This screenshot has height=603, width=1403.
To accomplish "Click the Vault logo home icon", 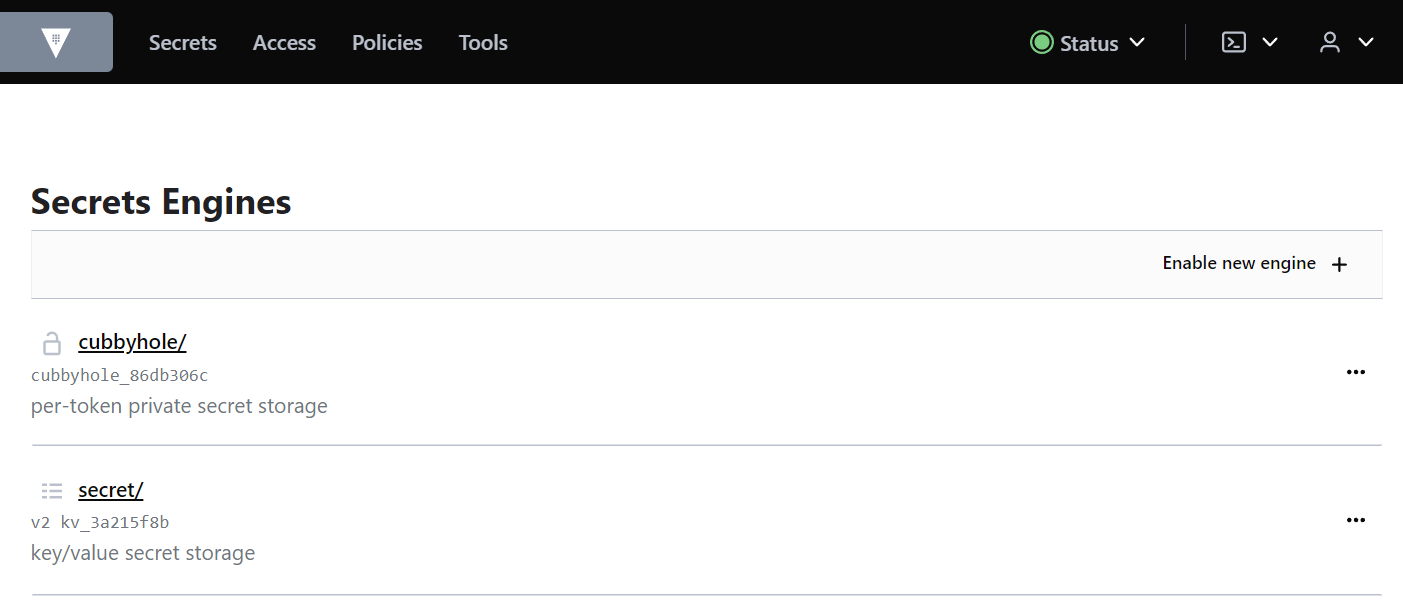I will pos(56,42).
